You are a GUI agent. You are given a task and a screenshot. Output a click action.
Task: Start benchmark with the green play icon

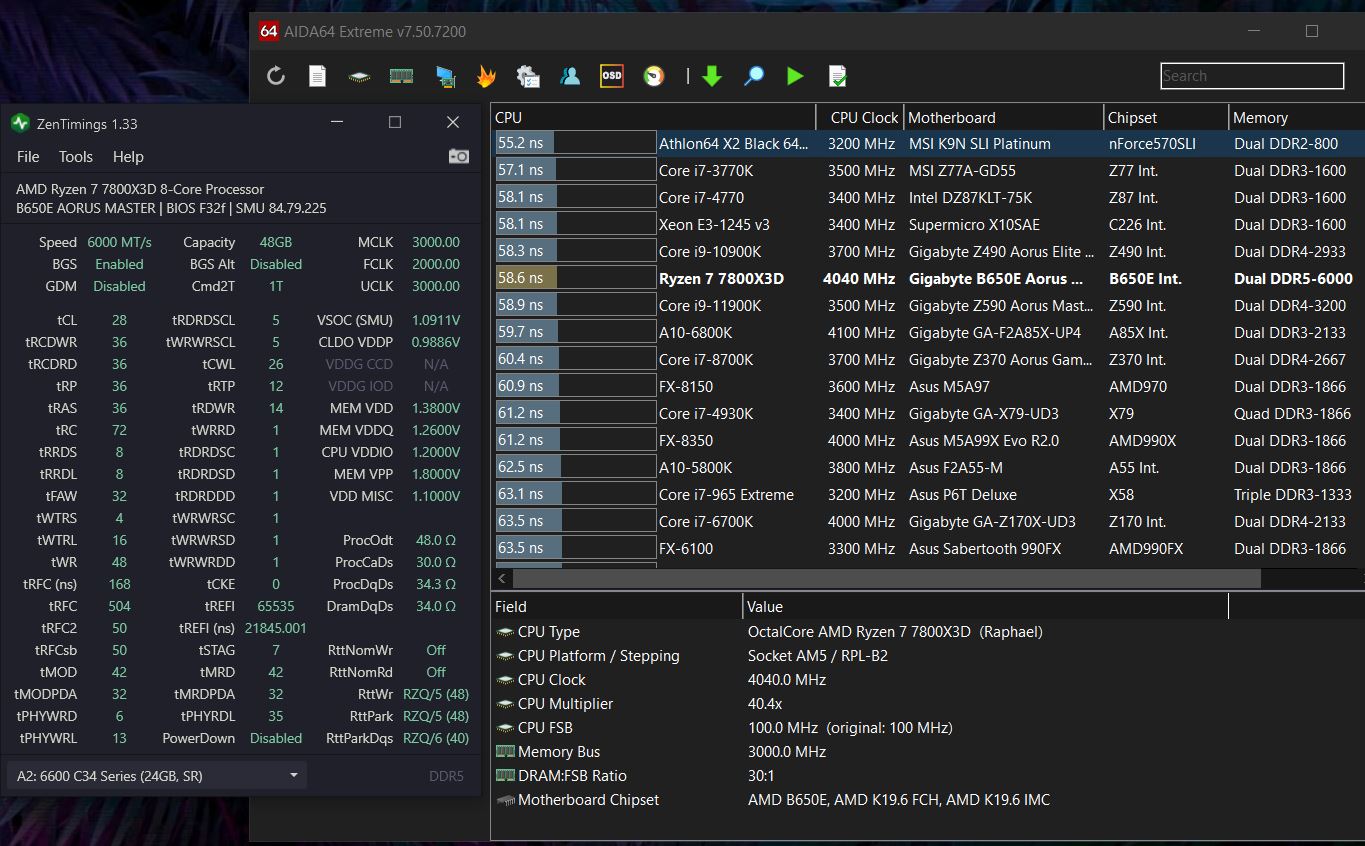[x=795, y=76]
